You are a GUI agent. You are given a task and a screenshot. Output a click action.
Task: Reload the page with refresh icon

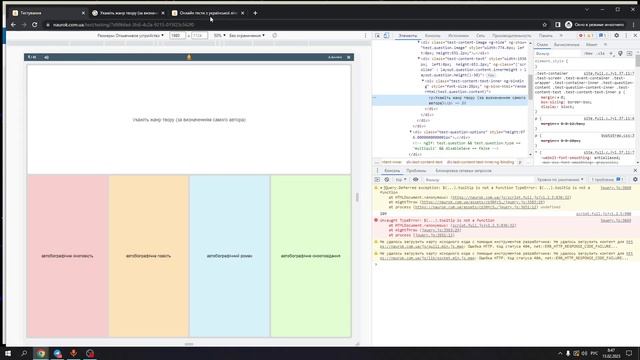tap(35, 24)
